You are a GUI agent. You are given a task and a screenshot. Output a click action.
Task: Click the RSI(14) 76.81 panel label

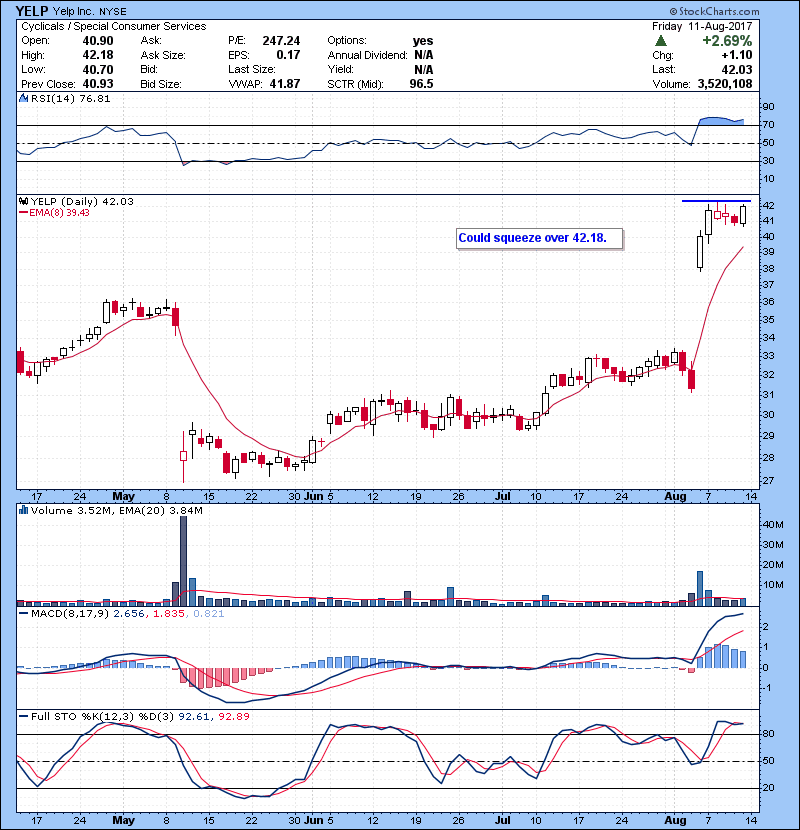point(70,98)
